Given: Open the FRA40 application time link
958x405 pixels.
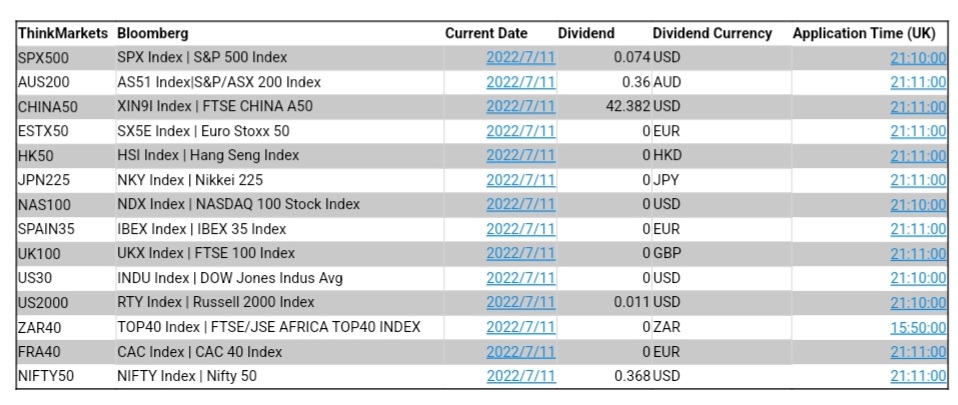Looking at the screenshot, I should pos(918,351).
